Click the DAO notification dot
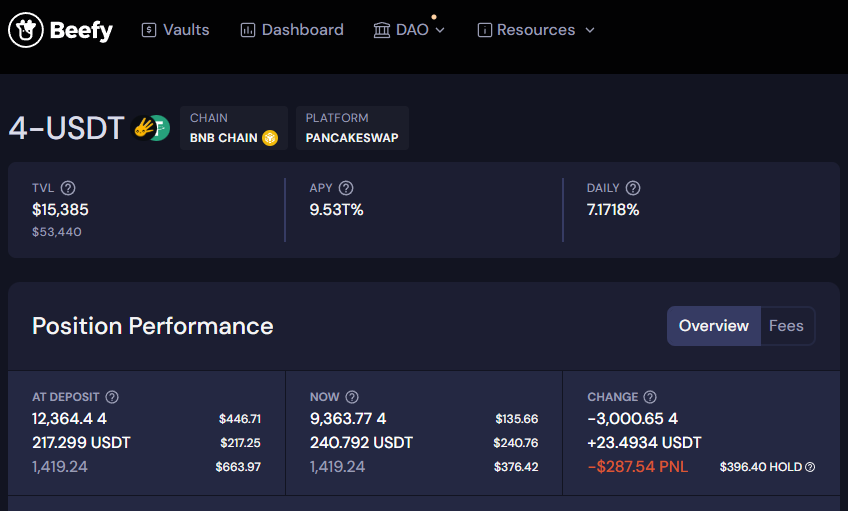The height and width of the screenshot is (511, 848). [434, 17]
